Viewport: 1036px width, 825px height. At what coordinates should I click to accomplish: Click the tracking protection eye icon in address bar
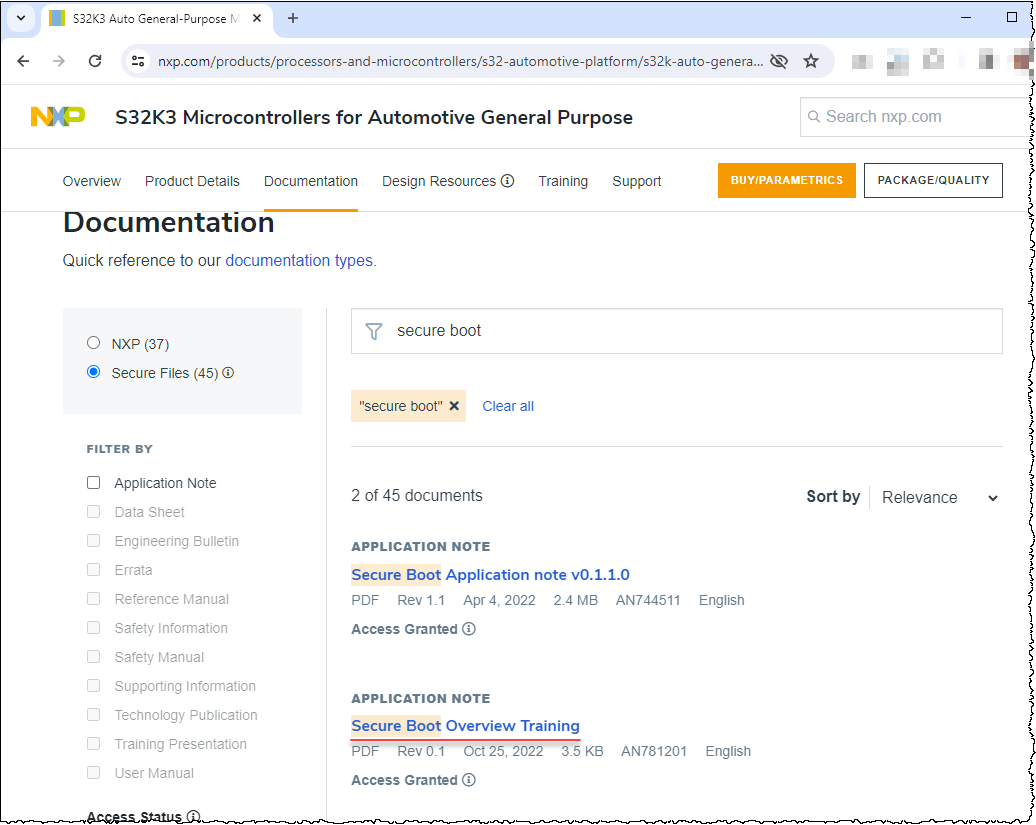tap(779, 61)
